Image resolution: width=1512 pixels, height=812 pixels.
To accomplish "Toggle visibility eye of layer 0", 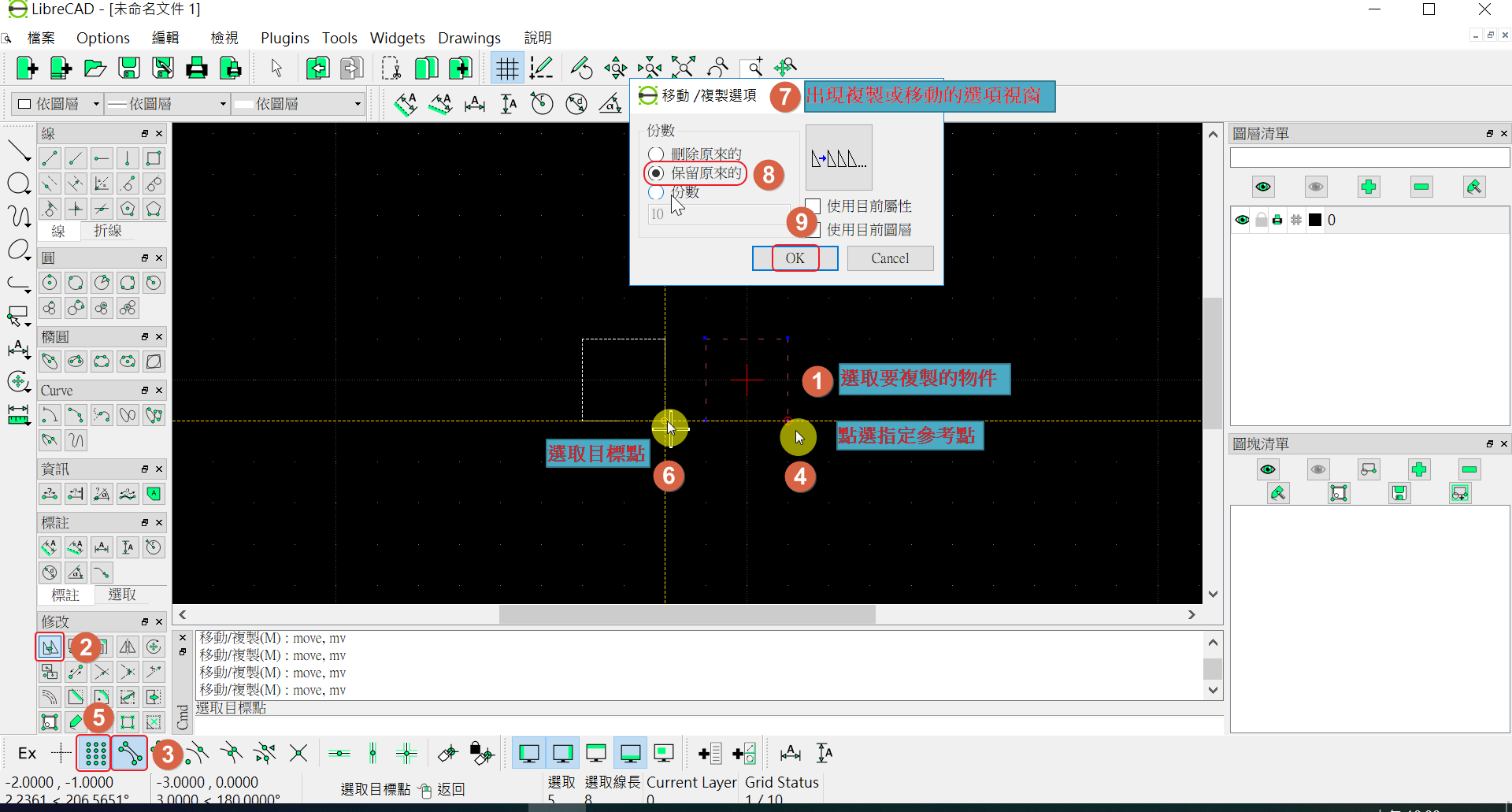I will point(1242,220).
